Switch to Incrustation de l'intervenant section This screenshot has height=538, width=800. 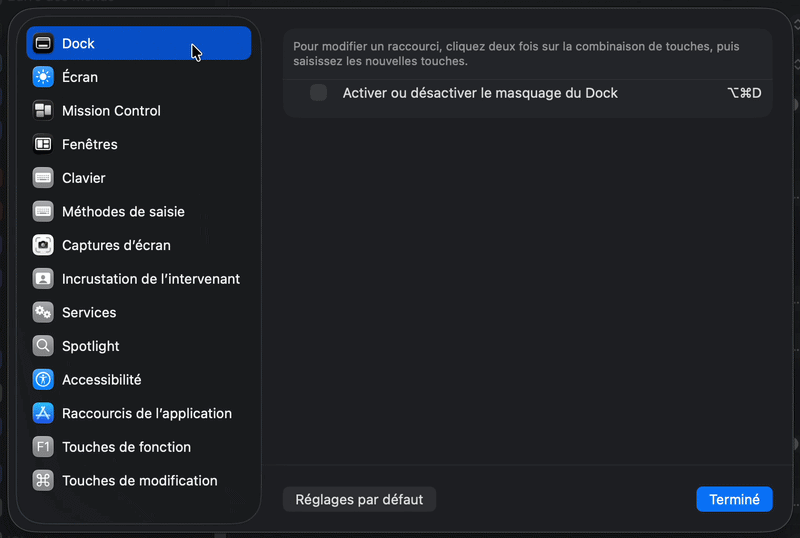coord(150,279)
